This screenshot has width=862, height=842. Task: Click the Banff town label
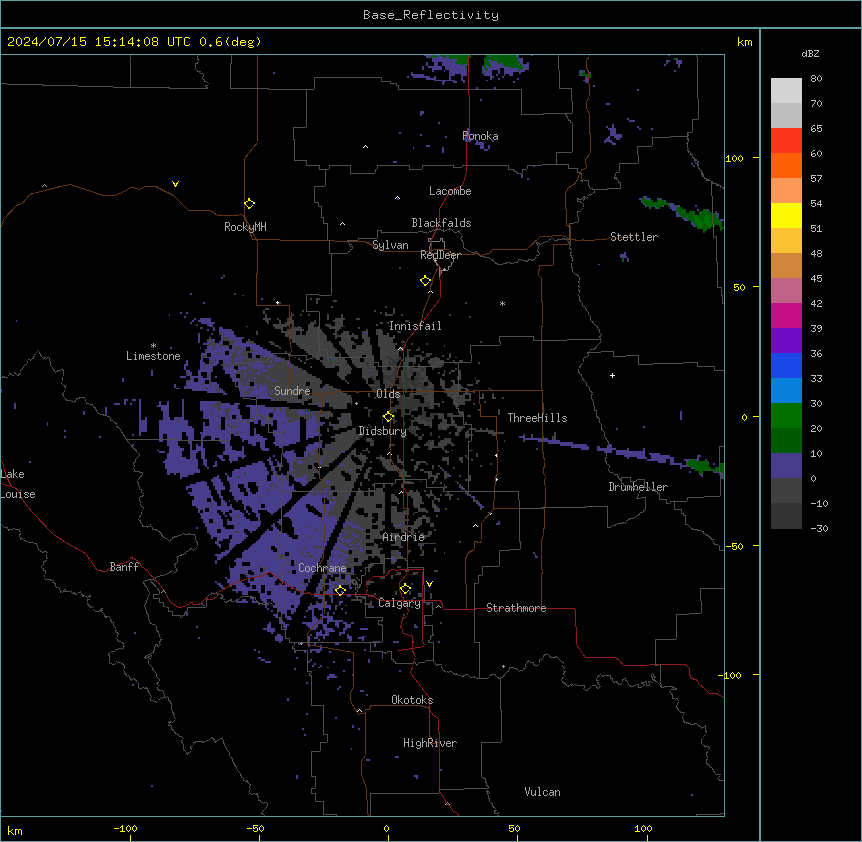coord(124,567)
